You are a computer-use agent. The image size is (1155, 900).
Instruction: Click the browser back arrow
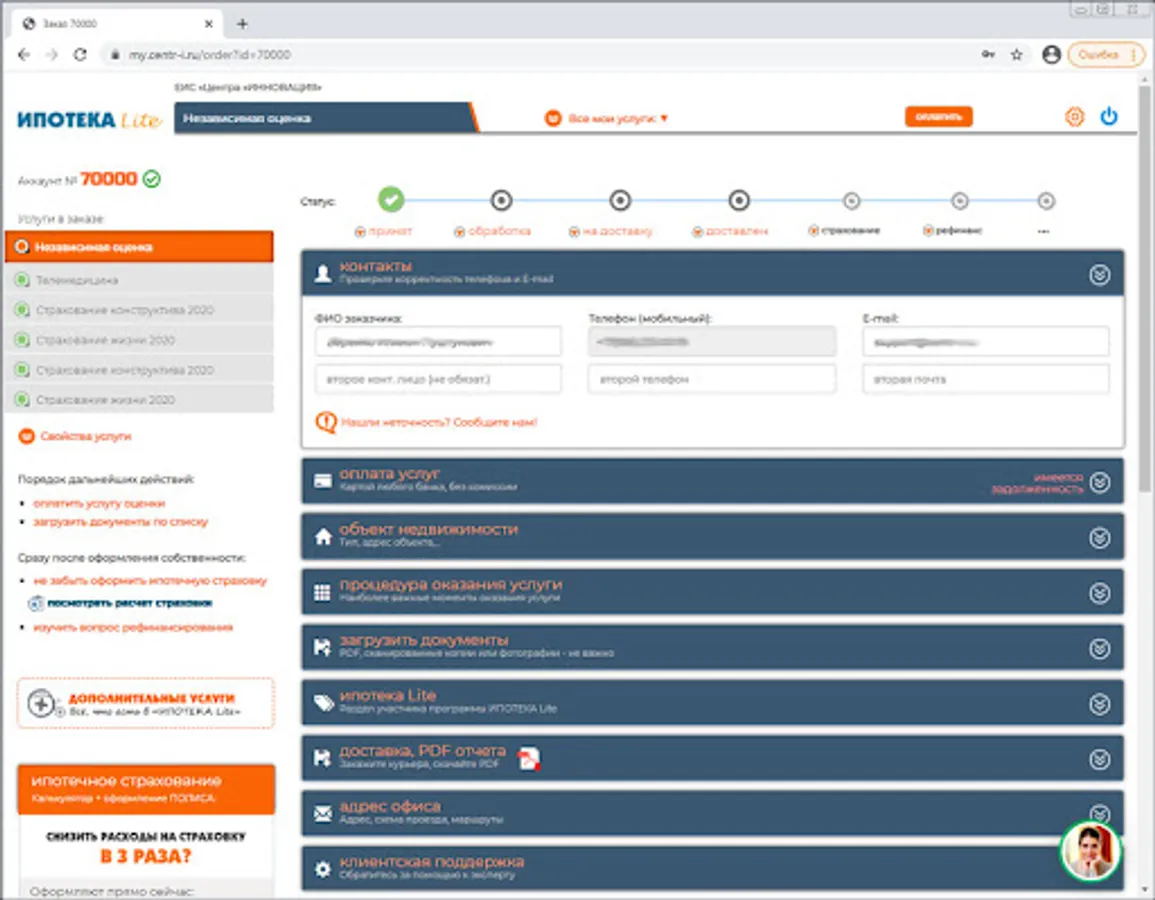click(24, 55)
